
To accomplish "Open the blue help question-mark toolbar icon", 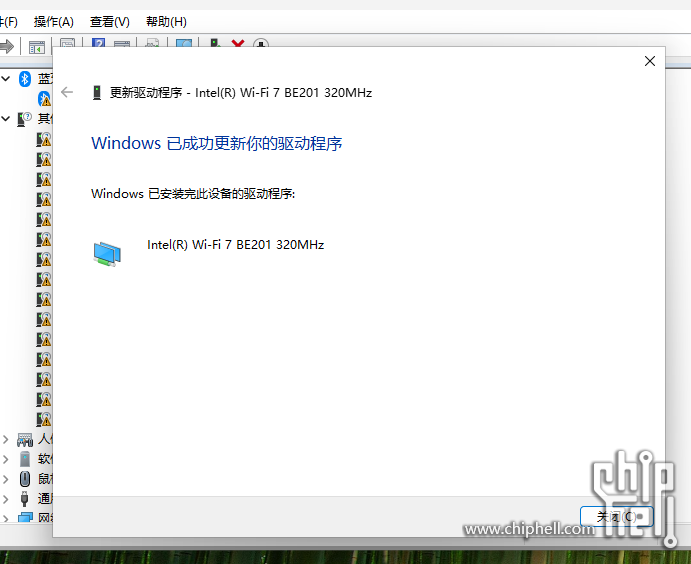I will click(98, 43).
